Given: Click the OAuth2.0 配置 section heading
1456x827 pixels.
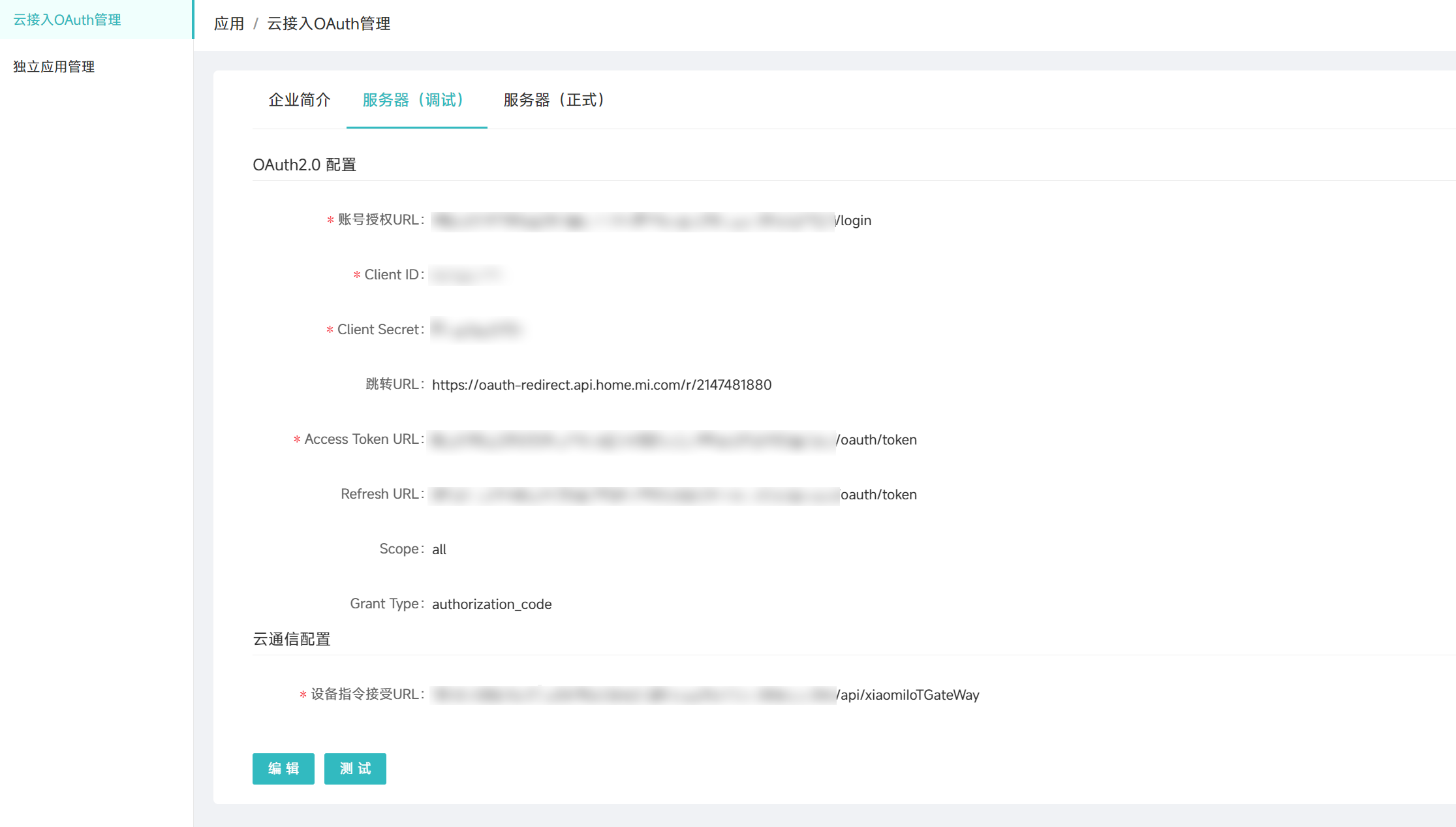Looking at the screenshot, I should coord(304,164).
